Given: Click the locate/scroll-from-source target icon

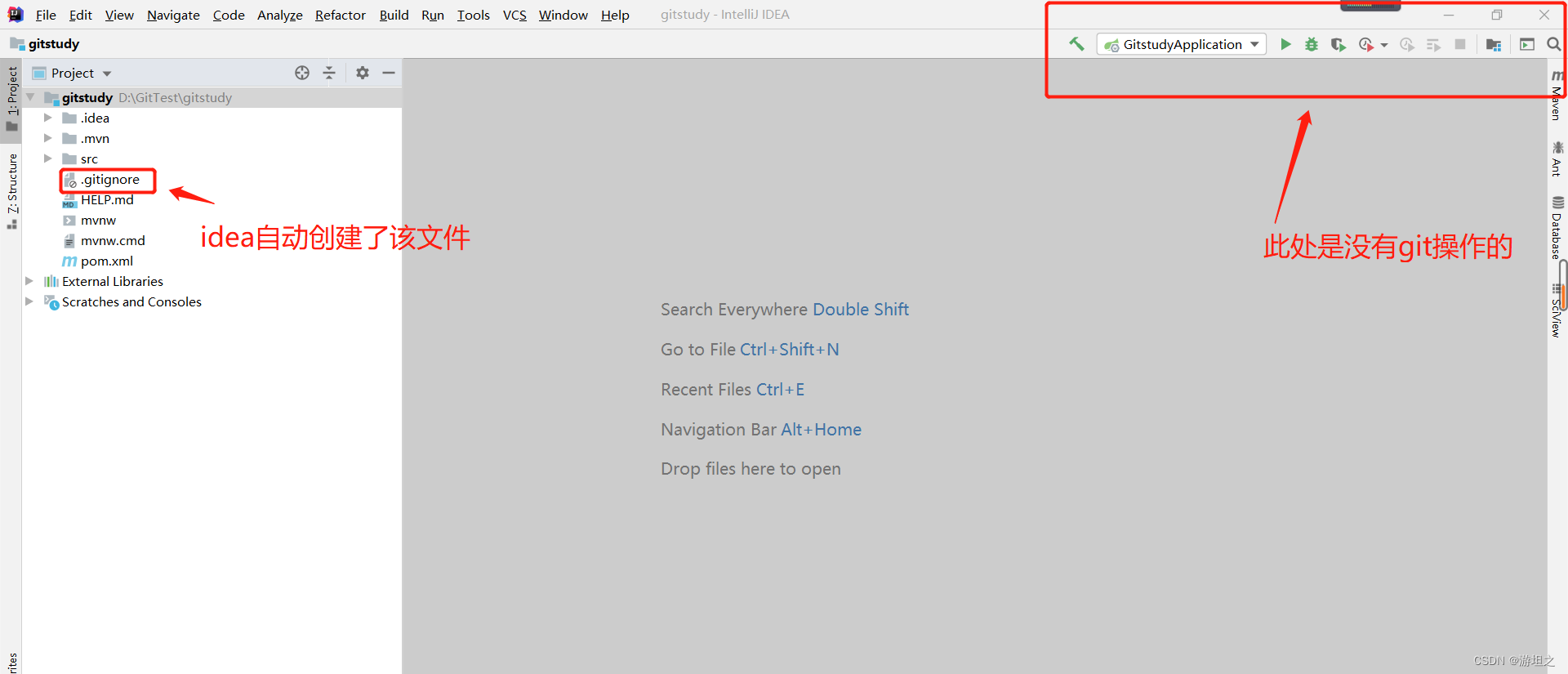Looking at the screenshot, I should pyautogui.click(x=302, y=73).
